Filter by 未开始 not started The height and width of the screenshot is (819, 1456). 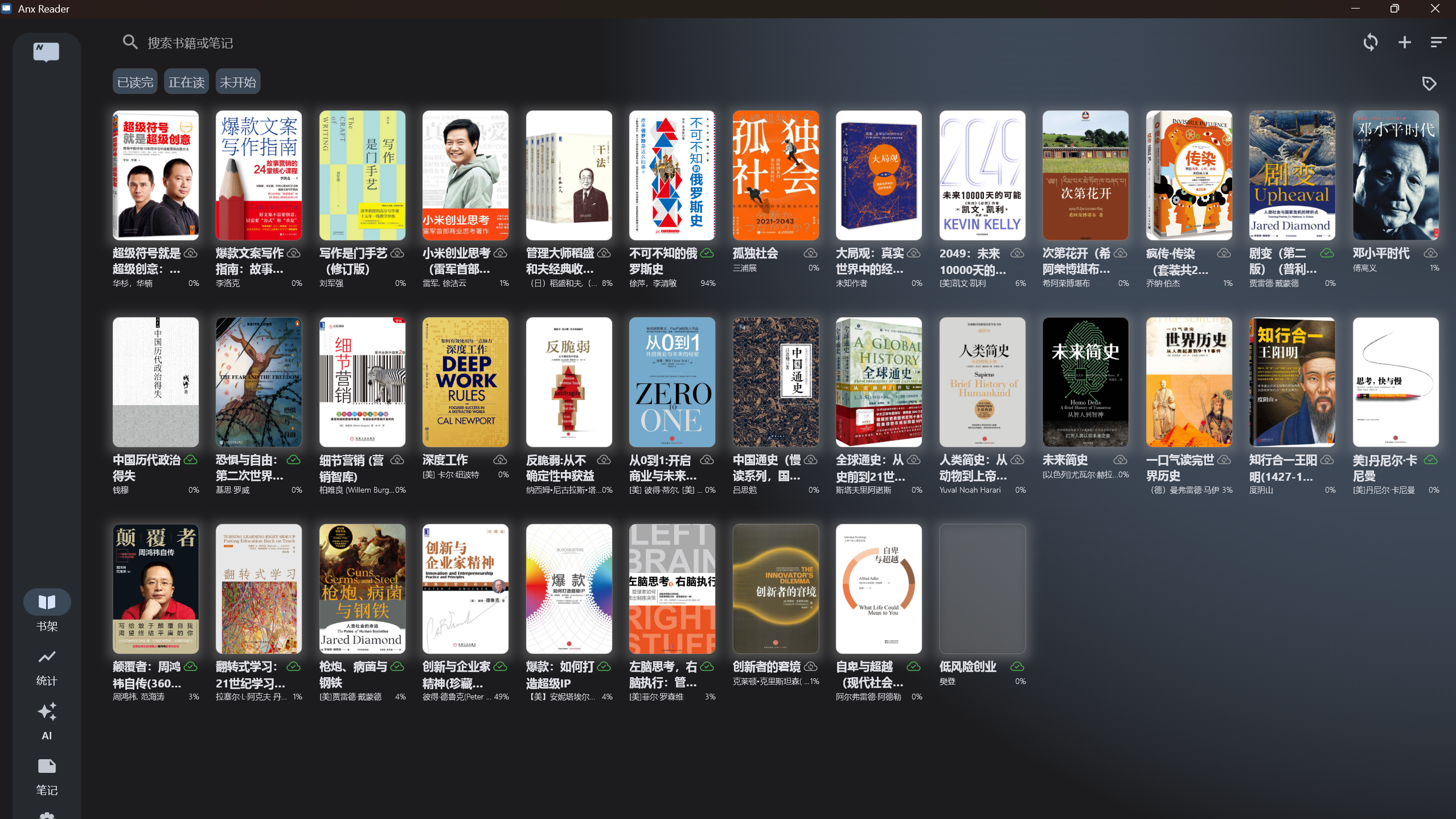coord(237,83)
